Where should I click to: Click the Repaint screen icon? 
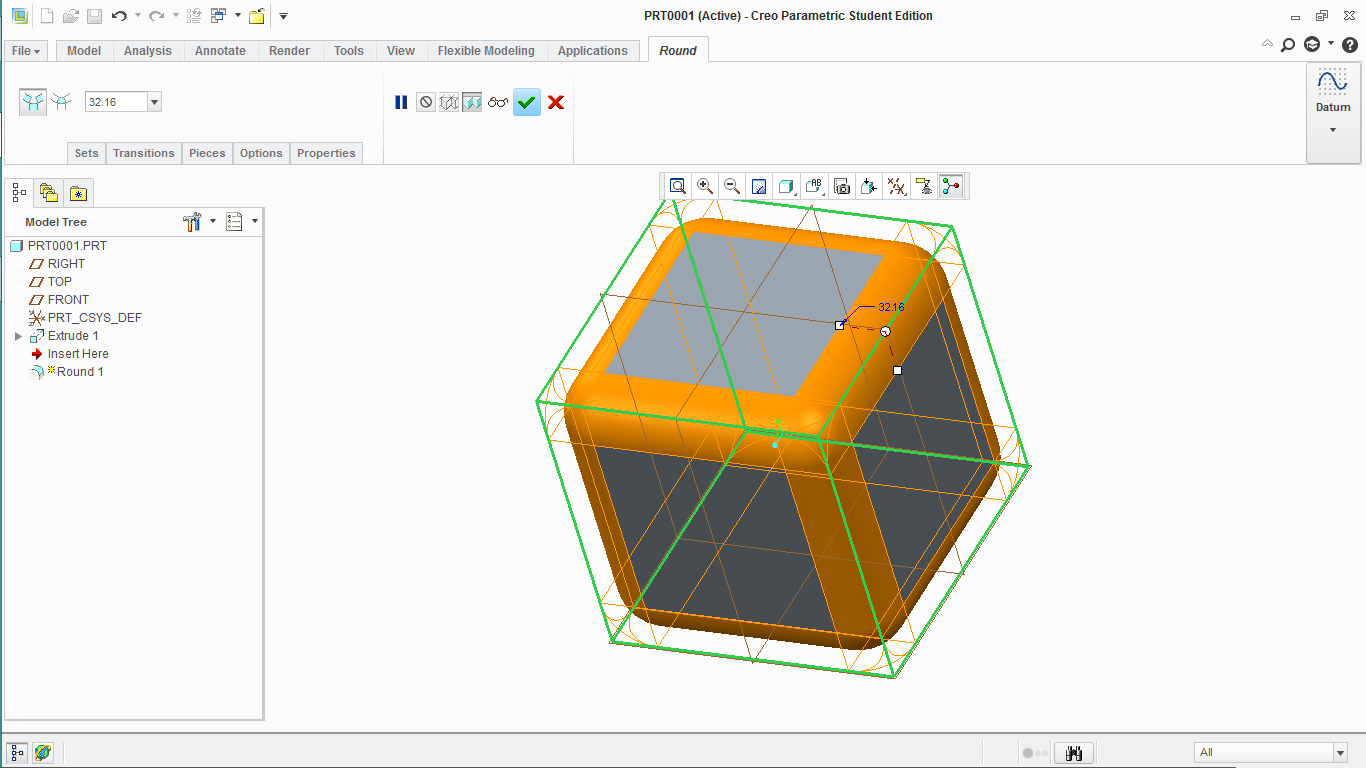tap(759, 186)
